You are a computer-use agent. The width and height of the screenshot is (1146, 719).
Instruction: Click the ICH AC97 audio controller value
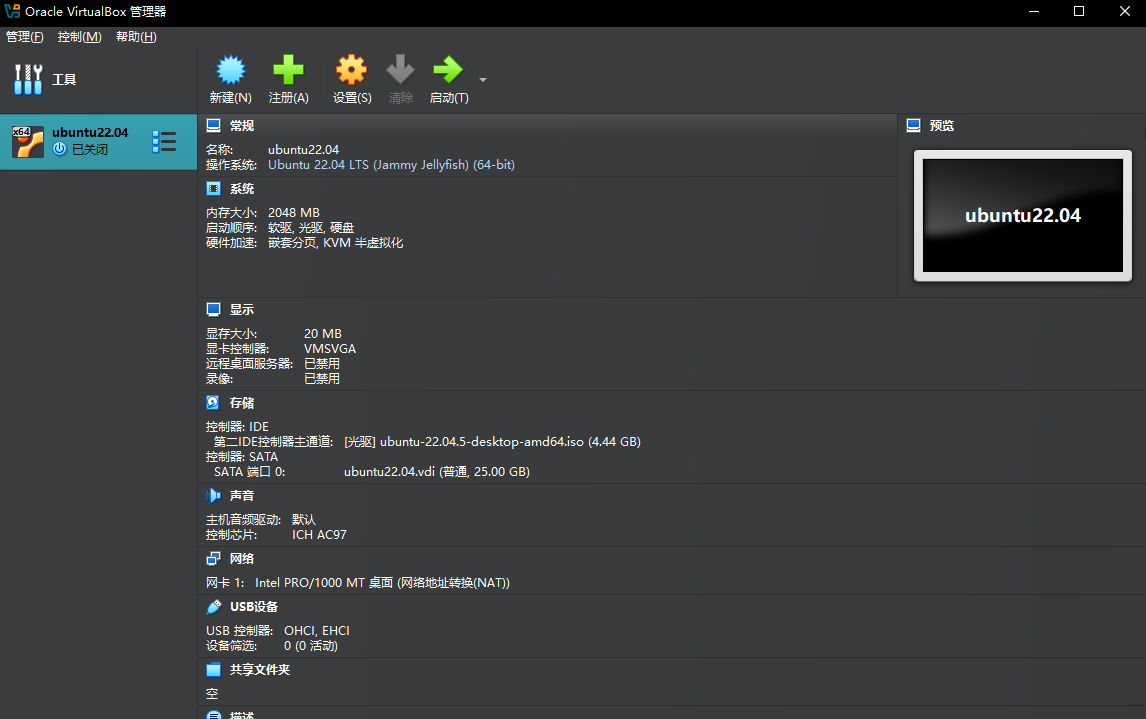click(x=319, y=535)
